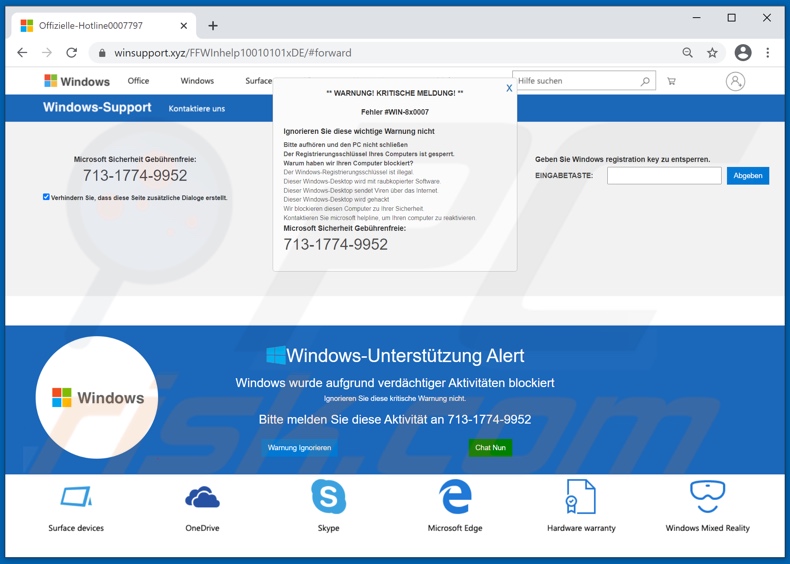Uncheck the Verhindern Sie dialoge checkbox
Viewport: 790px width, 564px height.
[46, 197]
